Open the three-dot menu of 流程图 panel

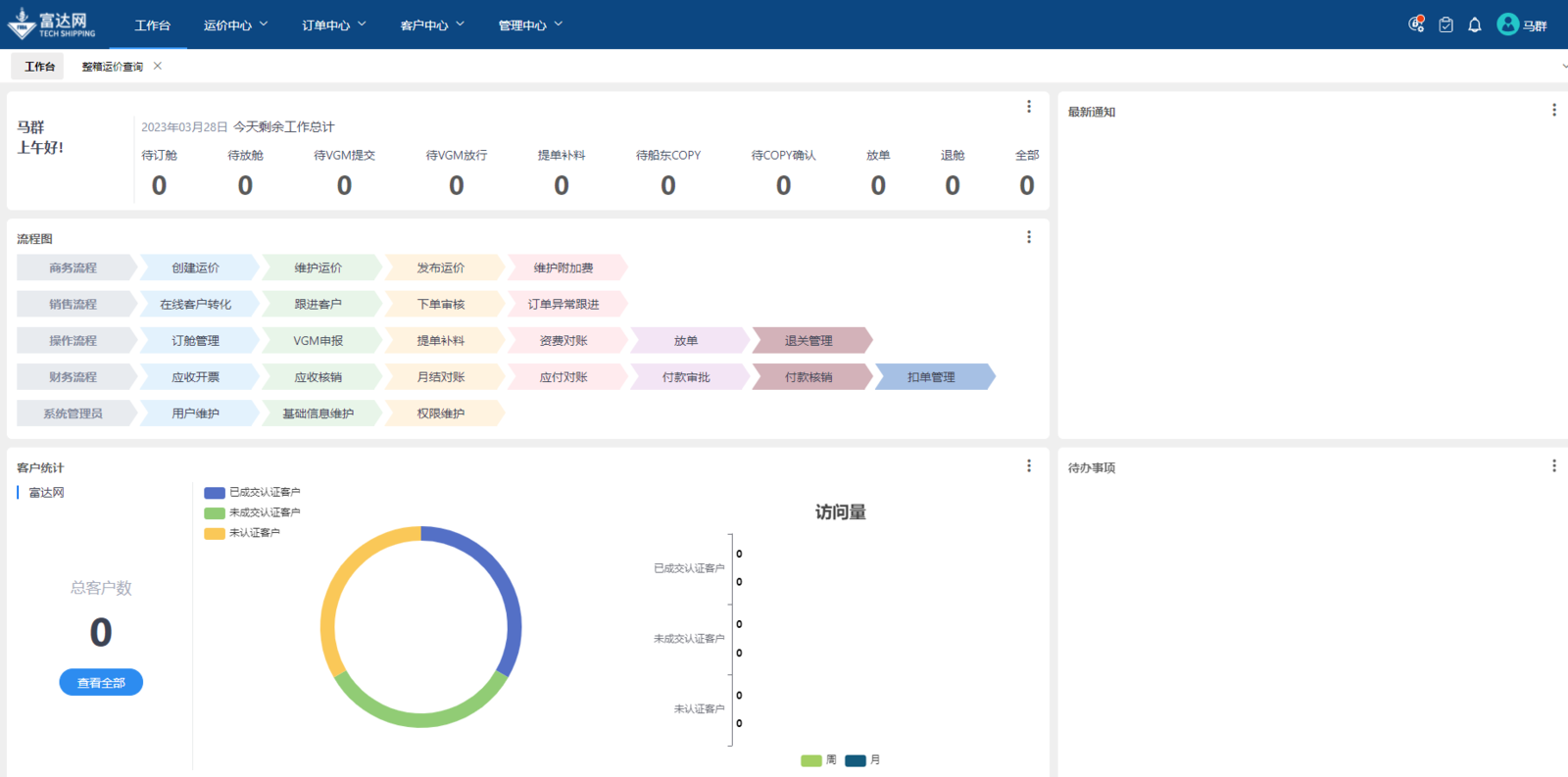click(1028, 237)
